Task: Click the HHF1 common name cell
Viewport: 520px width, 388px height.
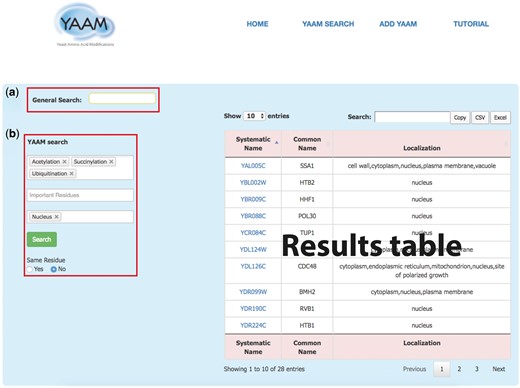Action: coord(307,199)
